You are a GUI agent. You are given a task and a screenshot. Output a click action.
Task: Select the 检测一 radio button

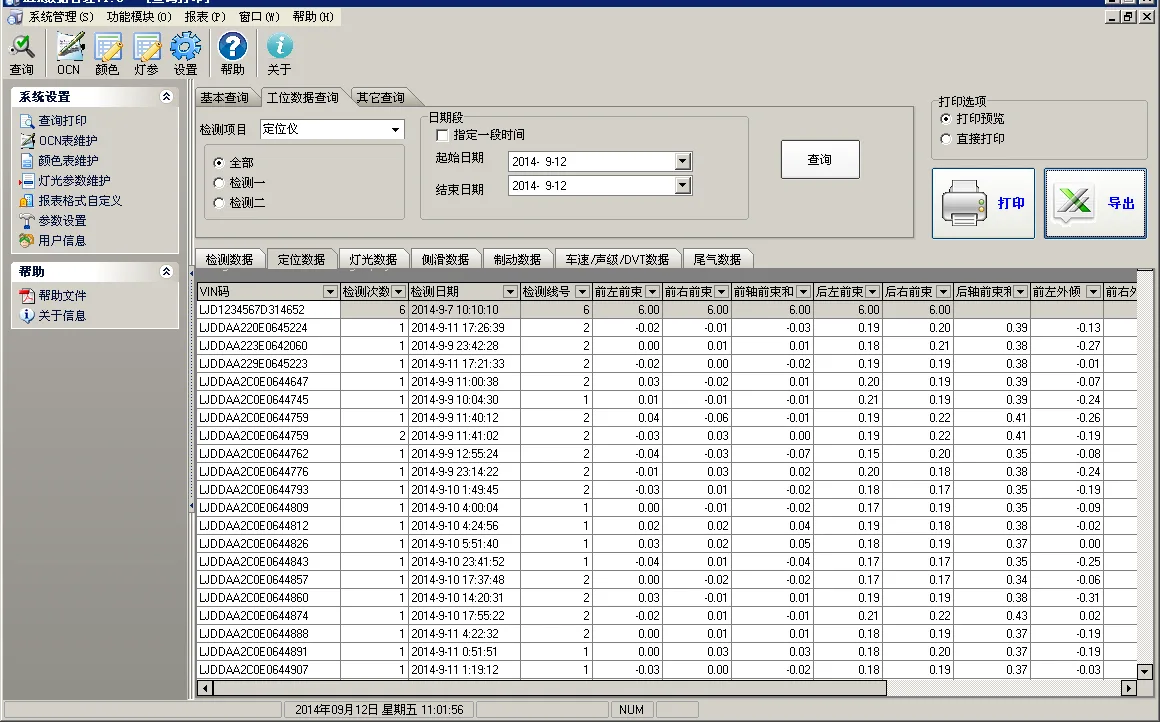(218, 183)
